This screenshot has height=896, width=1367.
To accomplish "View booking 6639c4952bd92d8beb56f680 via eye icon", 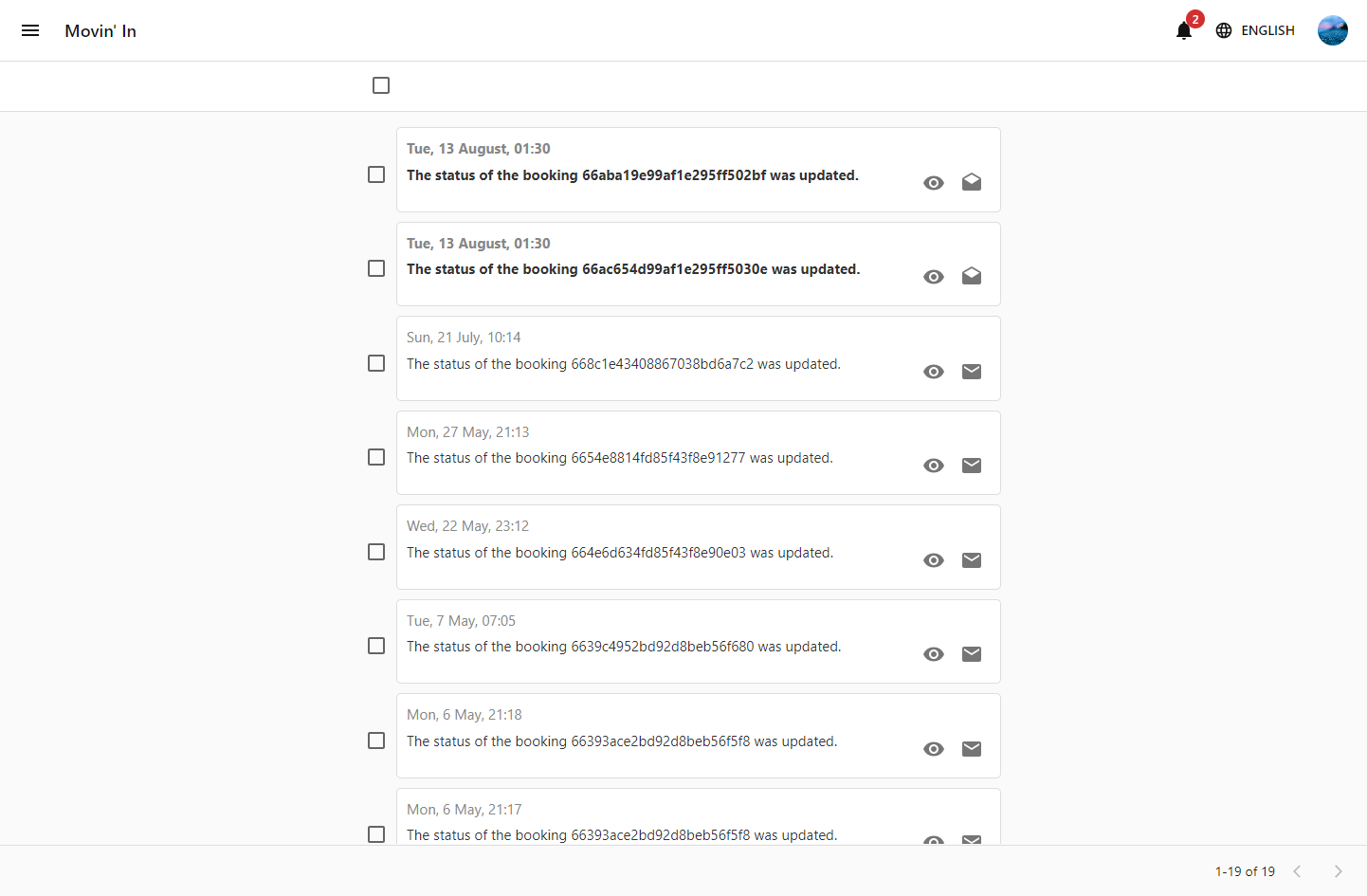I will 934,654.
